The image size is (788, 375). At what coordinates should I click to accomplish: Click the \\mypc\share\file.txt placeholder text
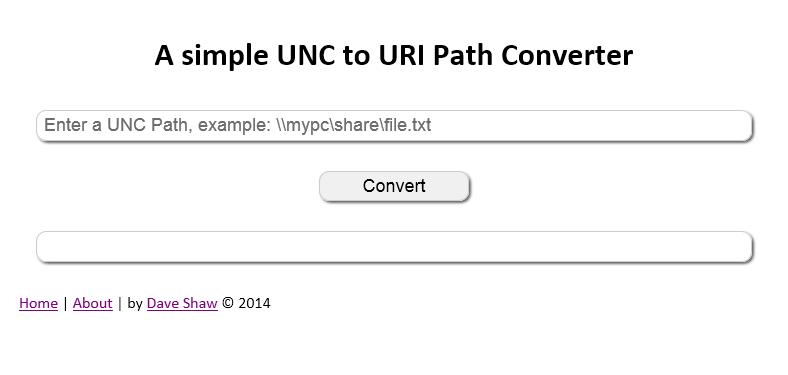point(353,125)
